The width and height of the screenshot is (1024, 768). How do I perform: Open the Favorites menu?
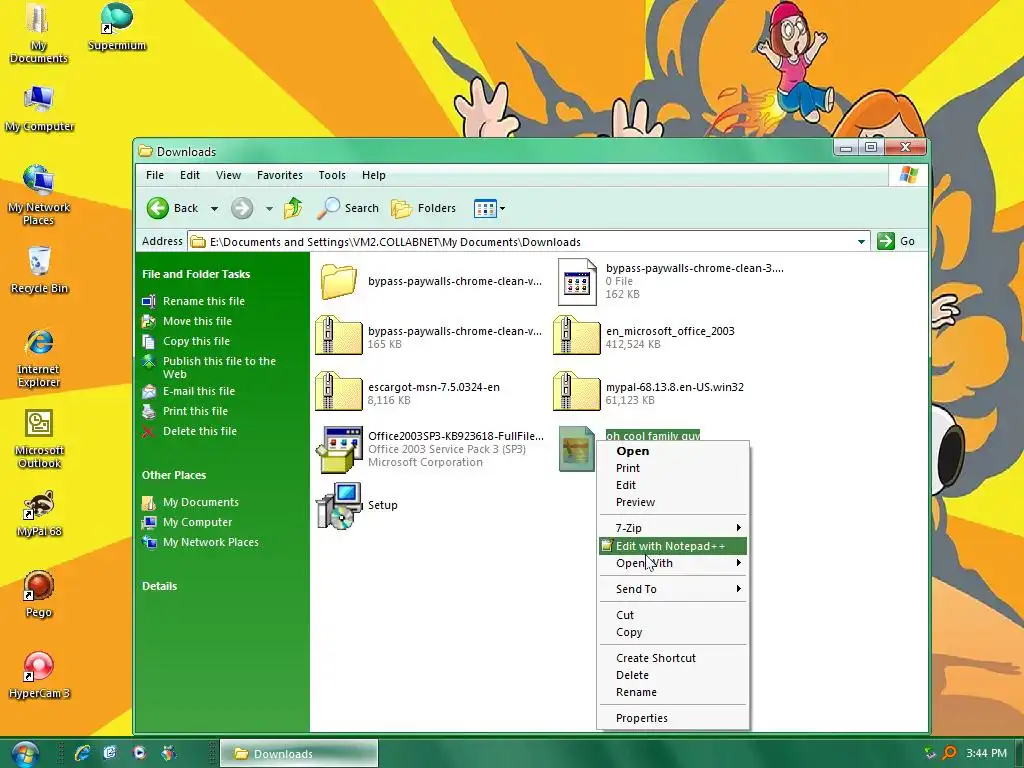click(280, 175)
